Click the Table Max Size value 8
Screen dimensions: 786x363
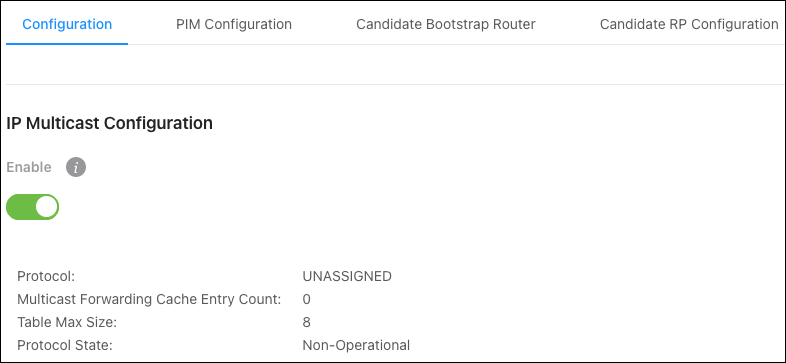pos(306,322)
